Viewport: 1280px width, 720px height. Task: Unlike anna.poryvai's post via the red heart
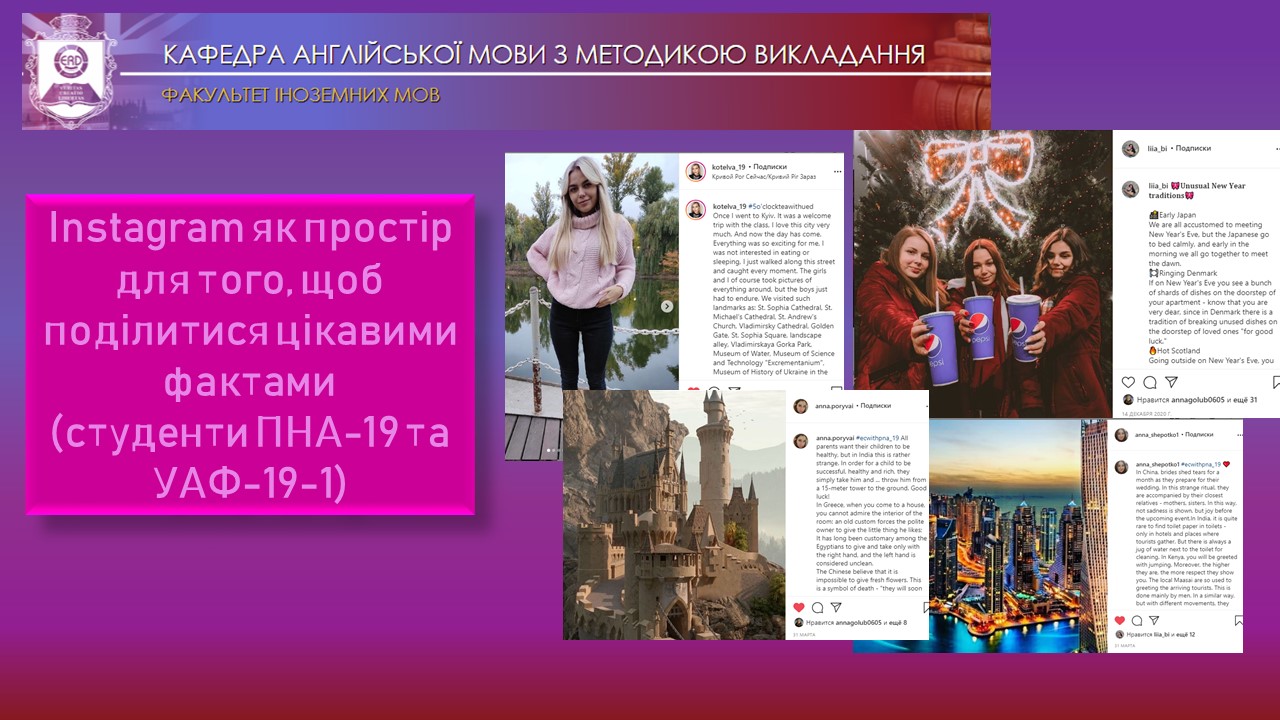[798, 607]
